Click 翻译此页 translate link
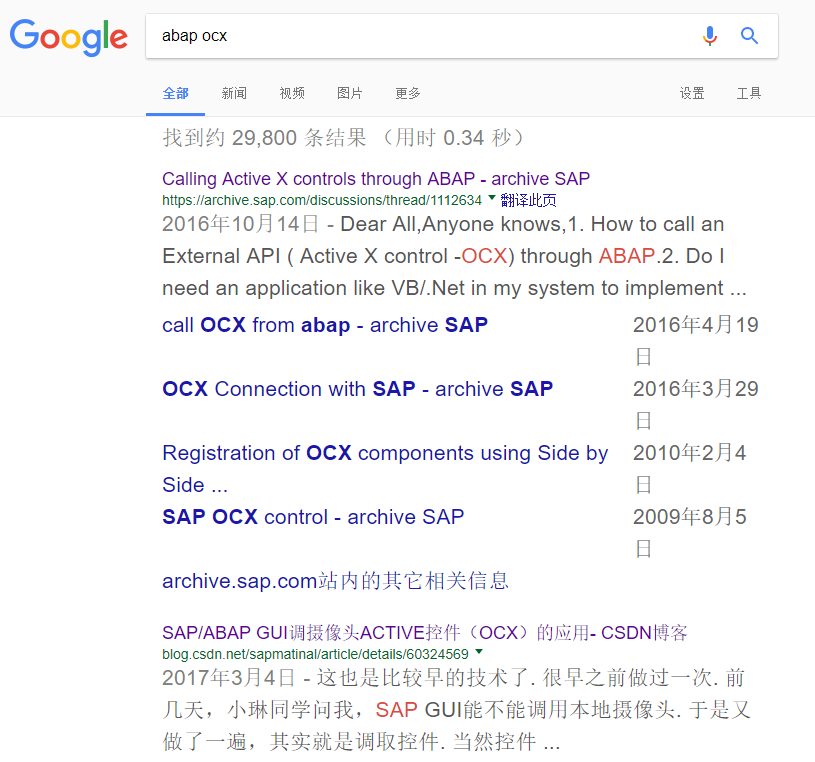Viewport: 815px width, 762px height. [528, 200]
